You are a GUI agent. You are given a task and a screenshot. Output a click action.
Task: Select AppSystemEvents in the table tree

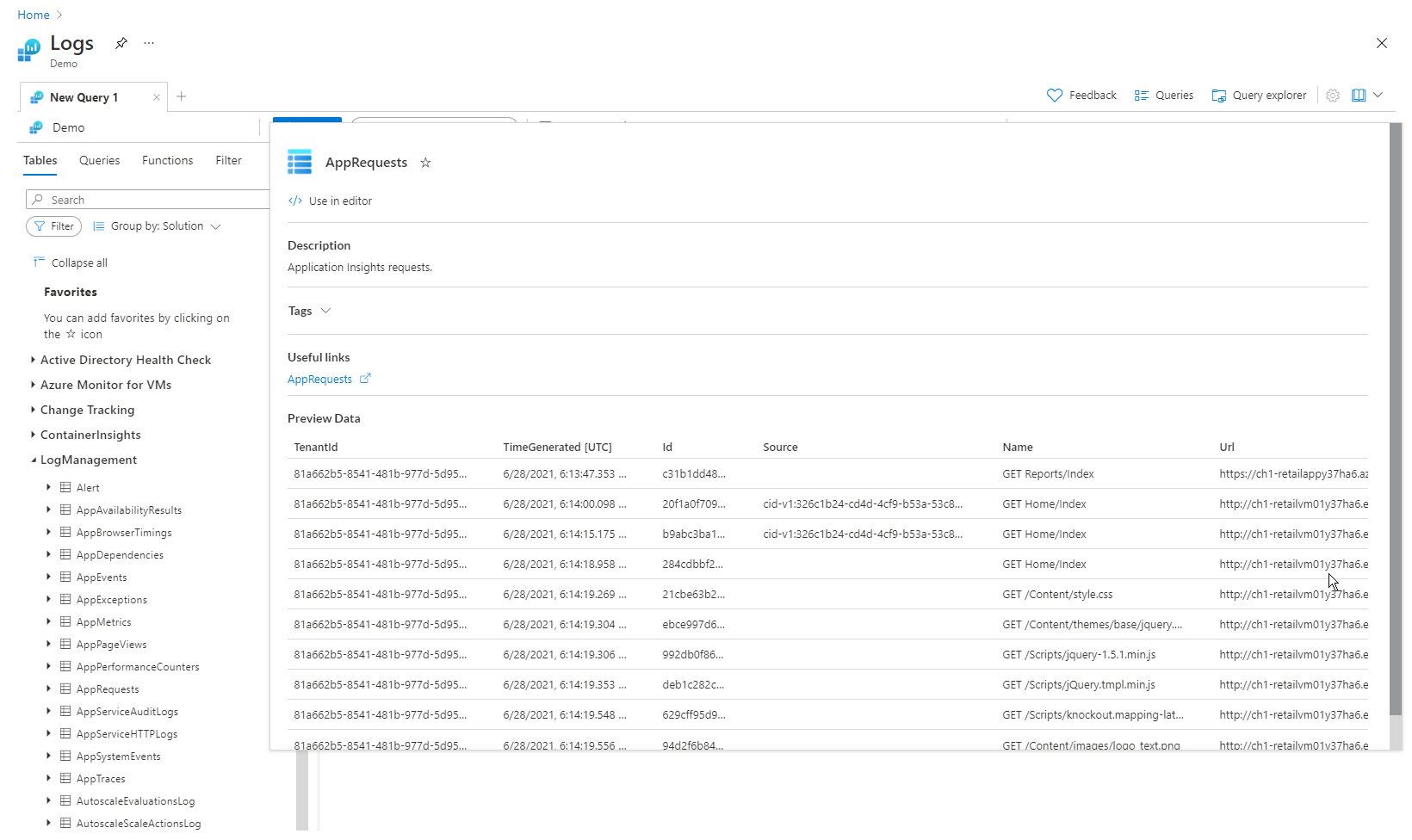point(118,757)
